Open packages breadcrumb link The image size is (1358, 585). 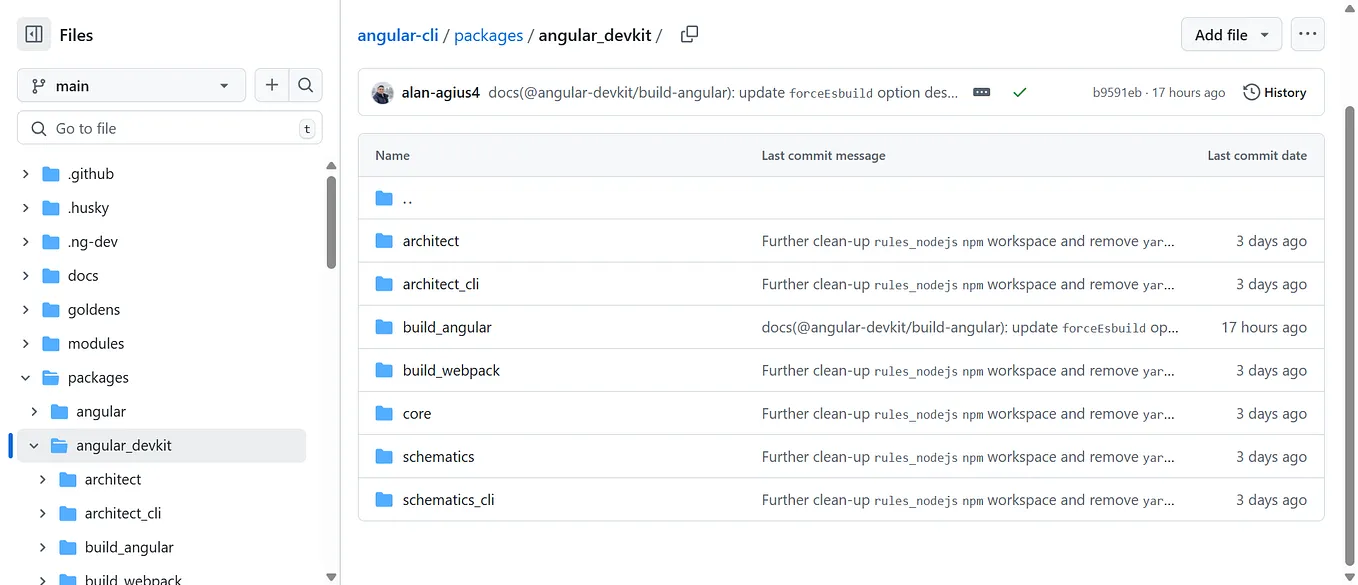488,35
